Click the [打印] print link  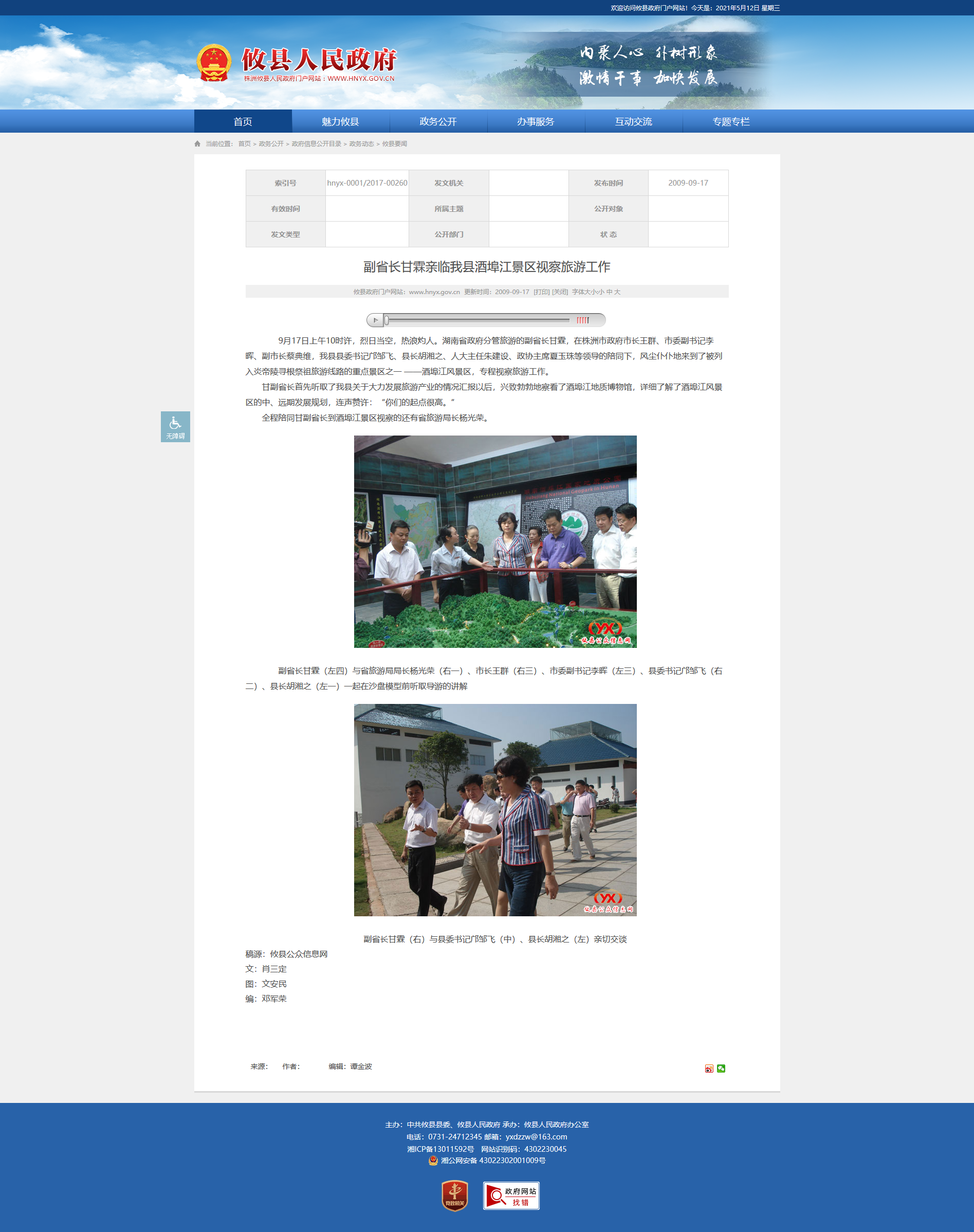[x=541, y=292]
